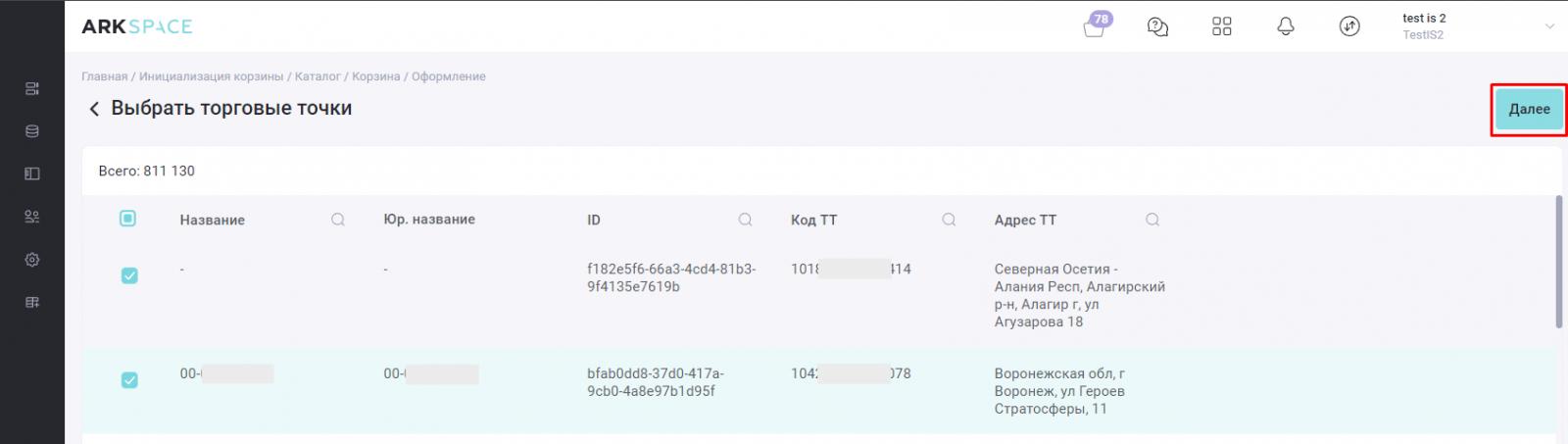Go back using chevron beside Выбрать торговые точки
Screen dimensions: 1568x444
coord(94,109)
